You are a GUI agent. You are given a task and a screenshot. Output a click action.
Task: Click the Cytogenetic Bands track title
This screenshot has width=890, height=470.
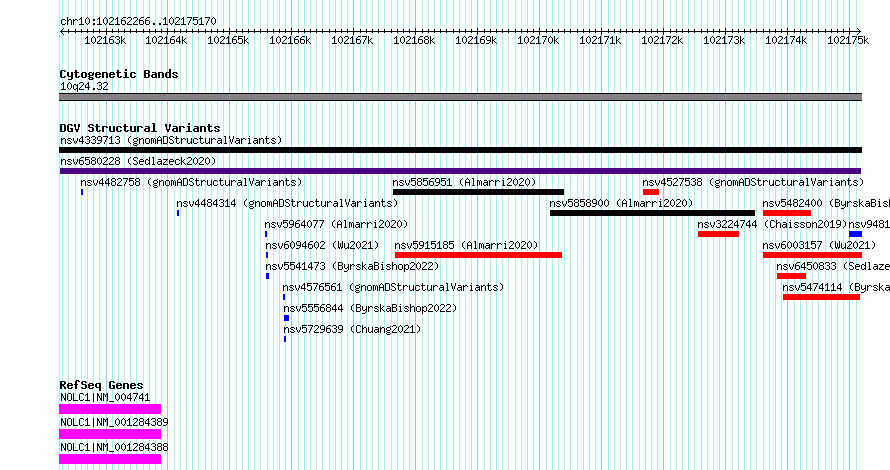[x=119, y=74]
